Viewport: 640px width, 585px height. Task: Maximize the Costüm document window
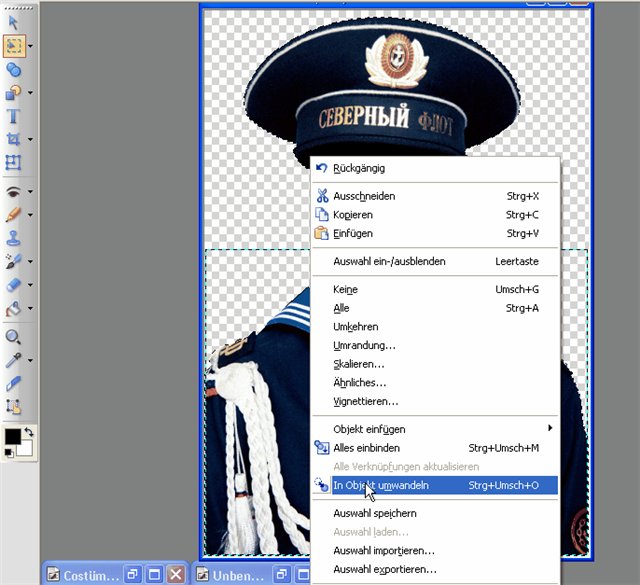tap(154, 575)
